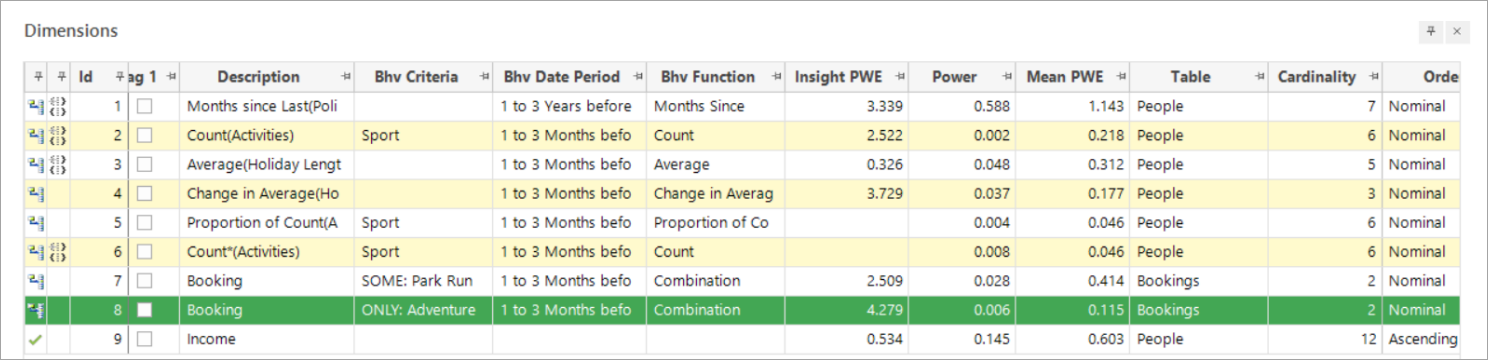
Task: Tick the flag checkbox for row 5
Action: click(x=145, y=222)
